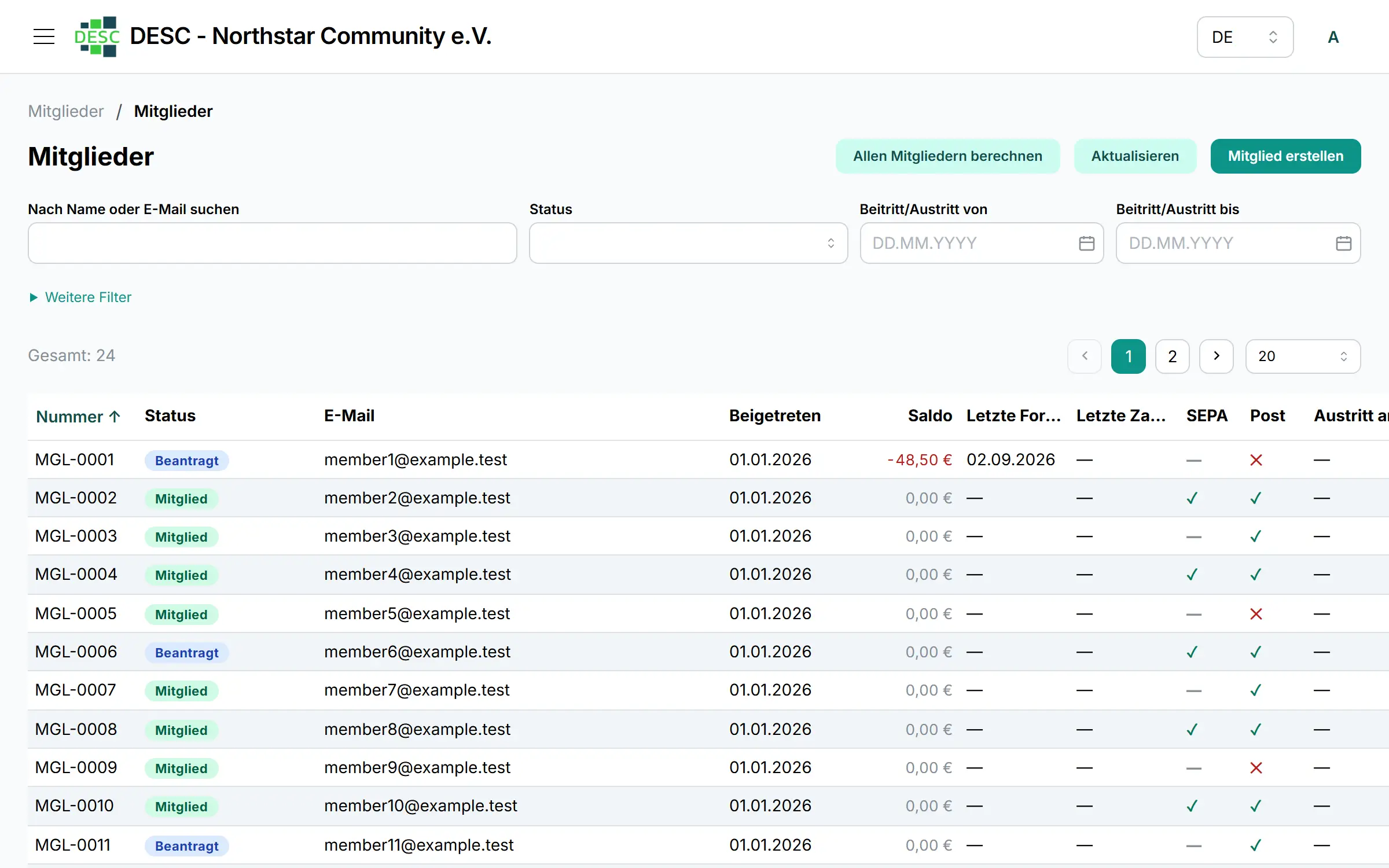The image size is (1389, 868).
Task: Click SEPA checkmark for MGL-0010
Action: 1192,806
